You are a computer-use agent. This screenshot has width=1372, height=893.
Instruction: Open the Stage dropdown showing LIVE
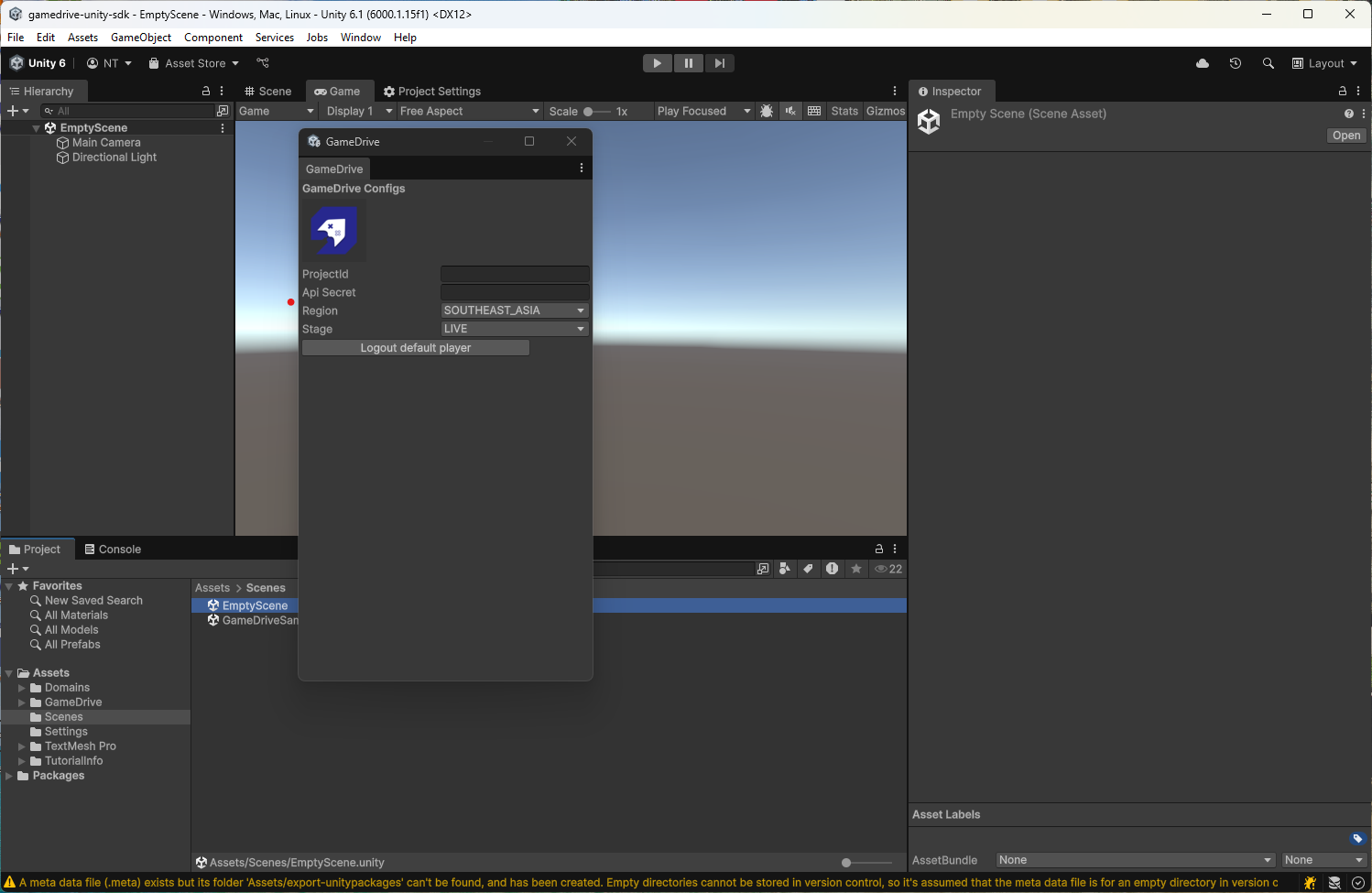pyautogui.click(x=514, y=328)
